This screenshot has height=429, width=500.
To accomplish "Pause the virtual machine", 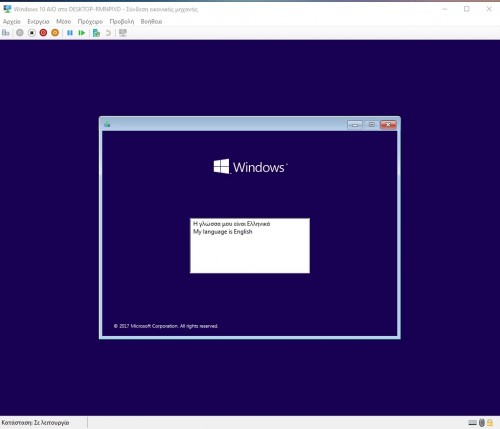I will [70, 33].
